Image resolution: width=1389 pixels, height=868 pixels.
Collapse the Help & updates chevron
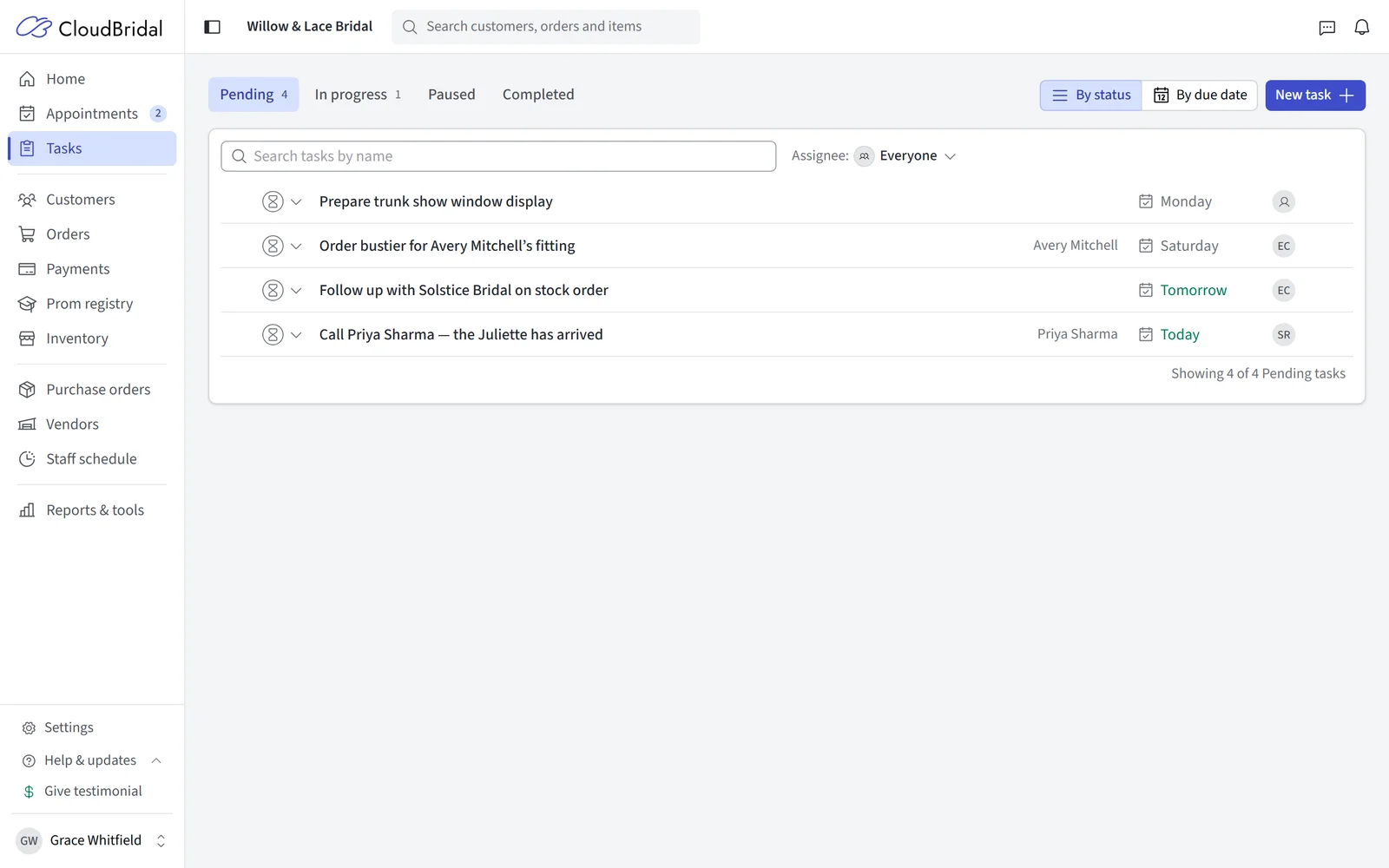156,760
